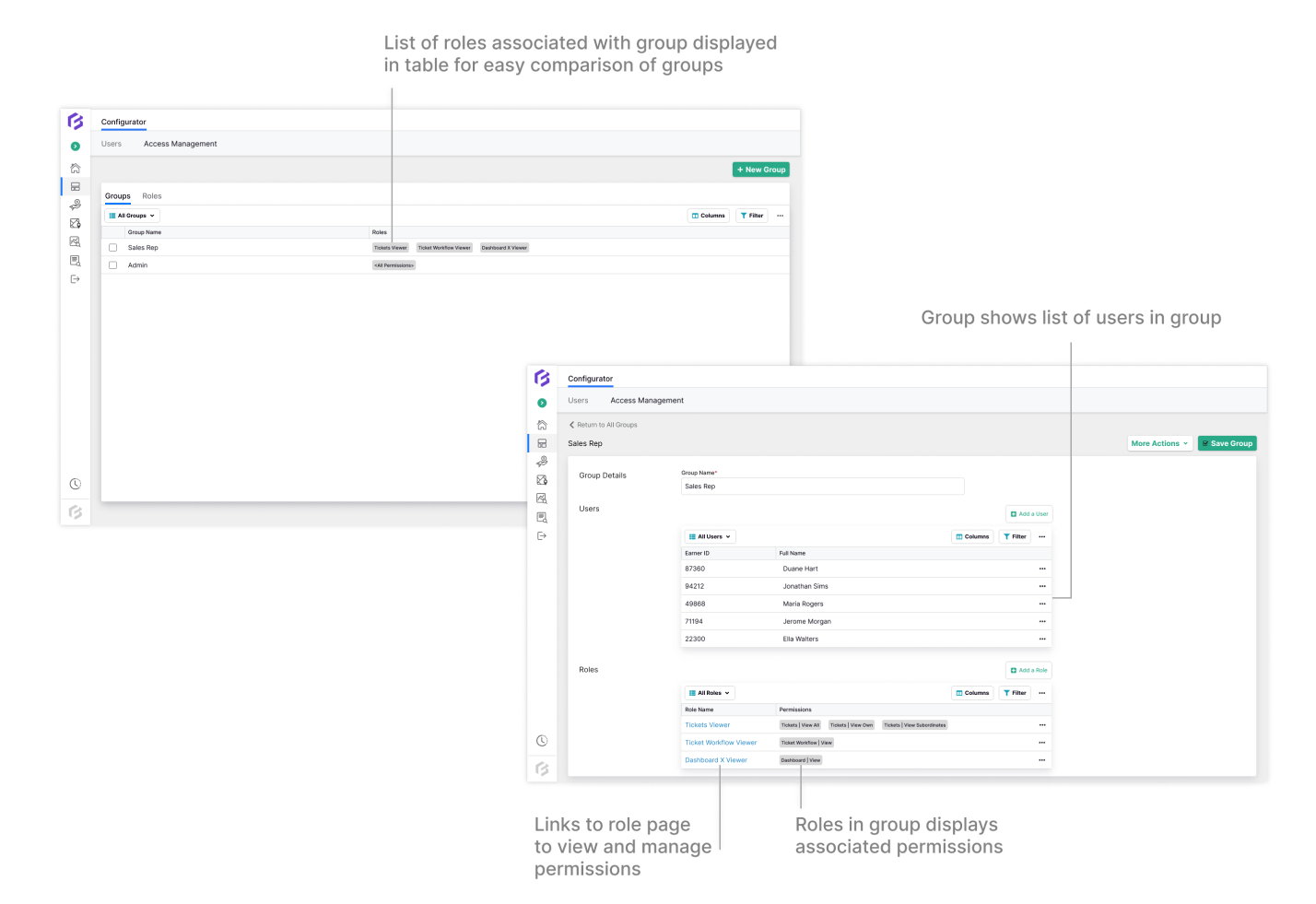The height and width of the screenshot is (904, 1316).
Task: Switch to the Groups tab
Action: point(118,196)
